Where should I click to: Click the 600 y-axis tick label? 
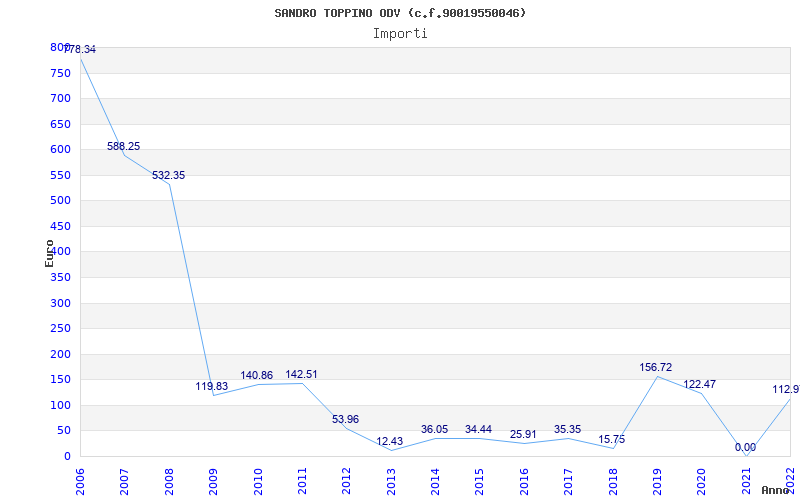(60, 149)
